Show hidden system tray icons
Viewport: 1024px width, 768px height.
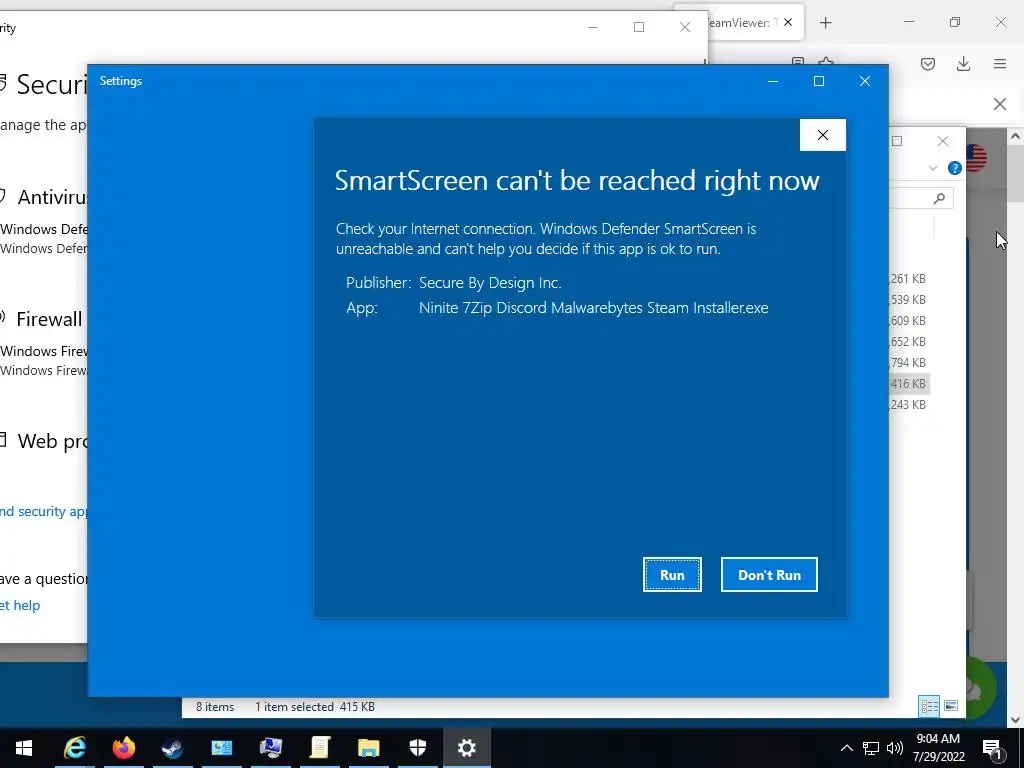pyautogui.click(x=846, y=748)
